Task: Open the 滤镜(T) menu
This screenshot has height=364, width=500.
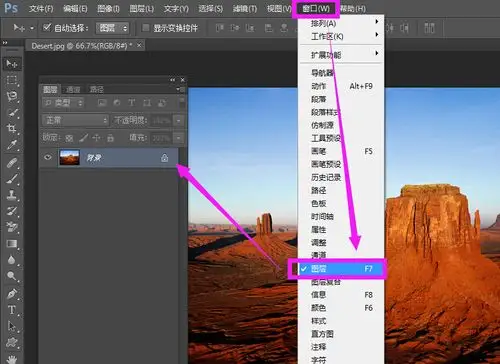Action: (x=245, y=9)
